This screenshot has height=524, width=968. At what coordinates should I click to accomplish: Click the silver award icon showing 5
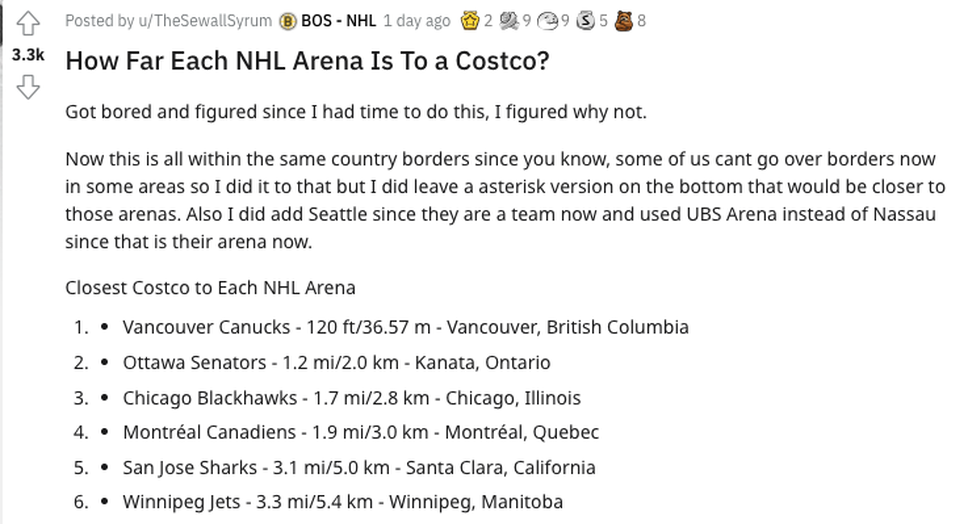(585, 20)
